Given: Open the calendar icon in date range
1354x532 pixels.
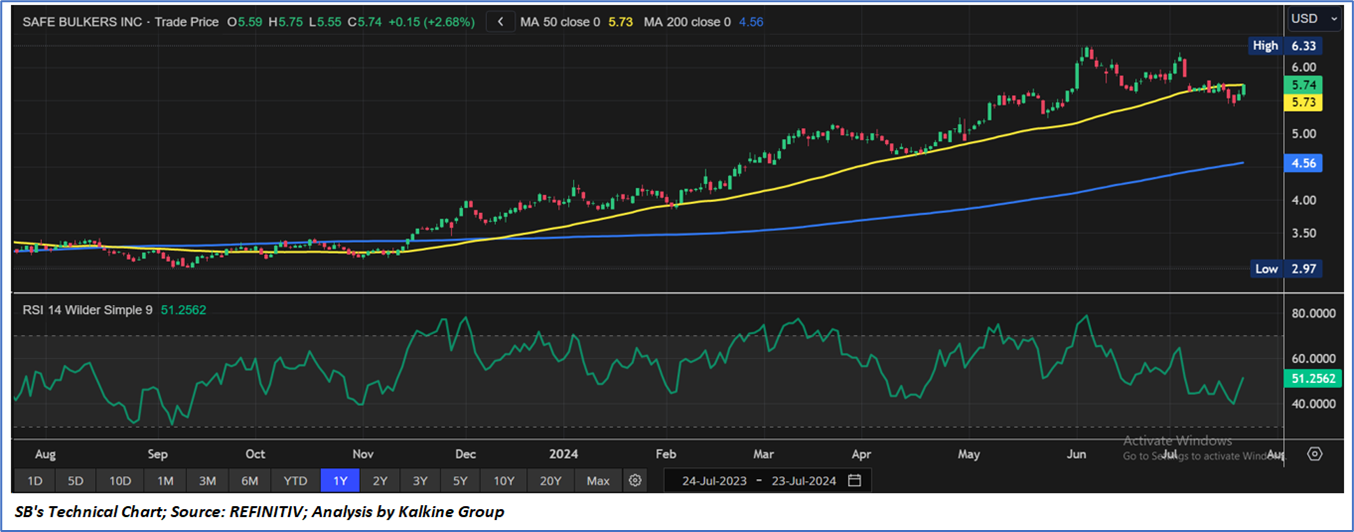Looking at the screenshot, I should pos(854,481).
